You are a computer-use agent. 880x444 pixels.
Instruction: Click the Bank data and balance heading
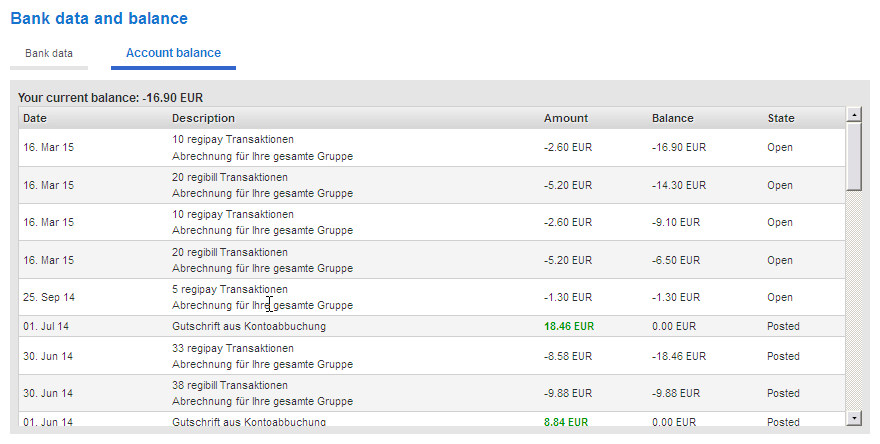pyautogui.click(x=99, y=19)
